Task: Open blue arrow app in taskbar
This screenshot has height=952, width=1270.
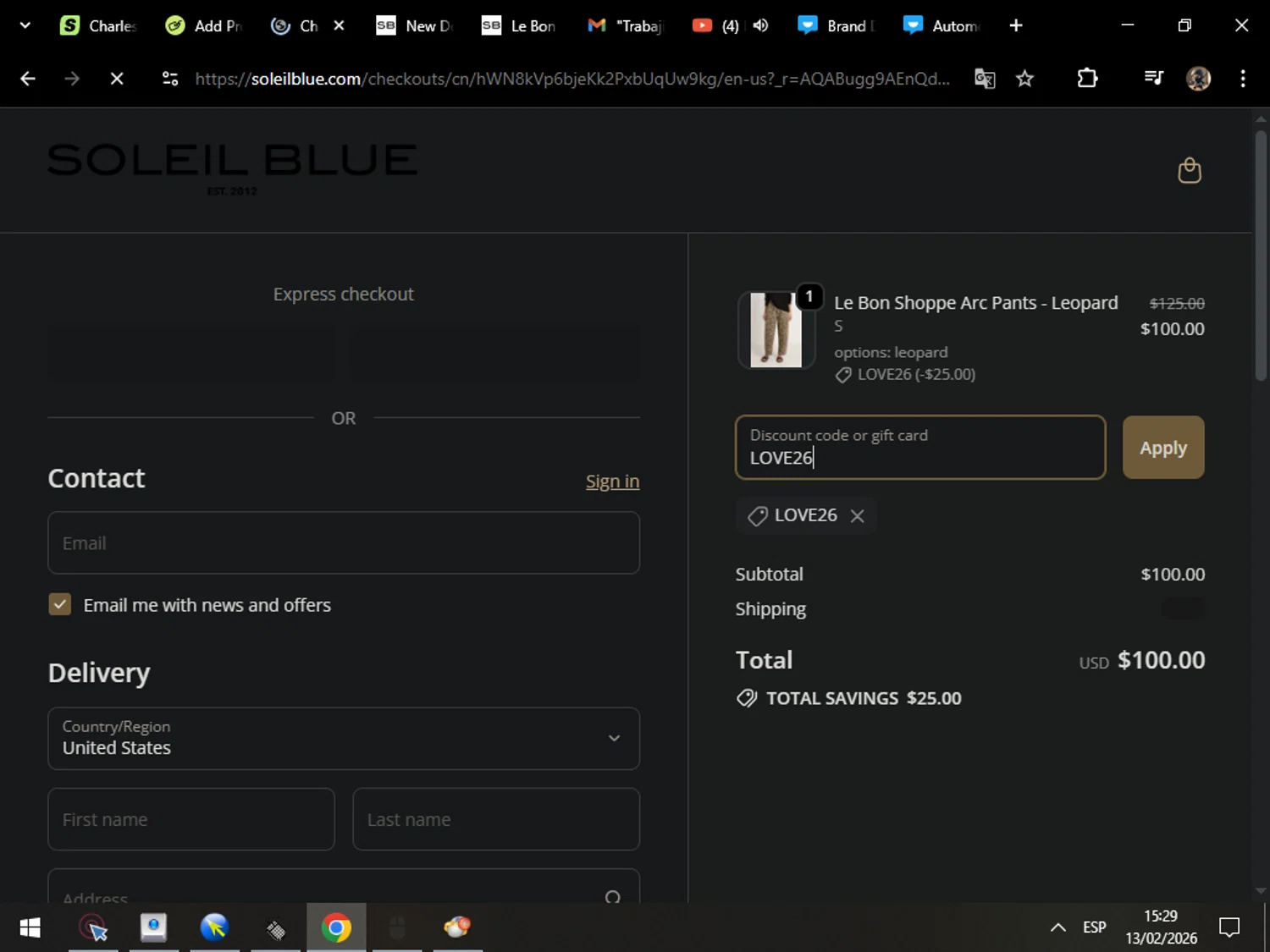Action: click(x=214, y=927)
